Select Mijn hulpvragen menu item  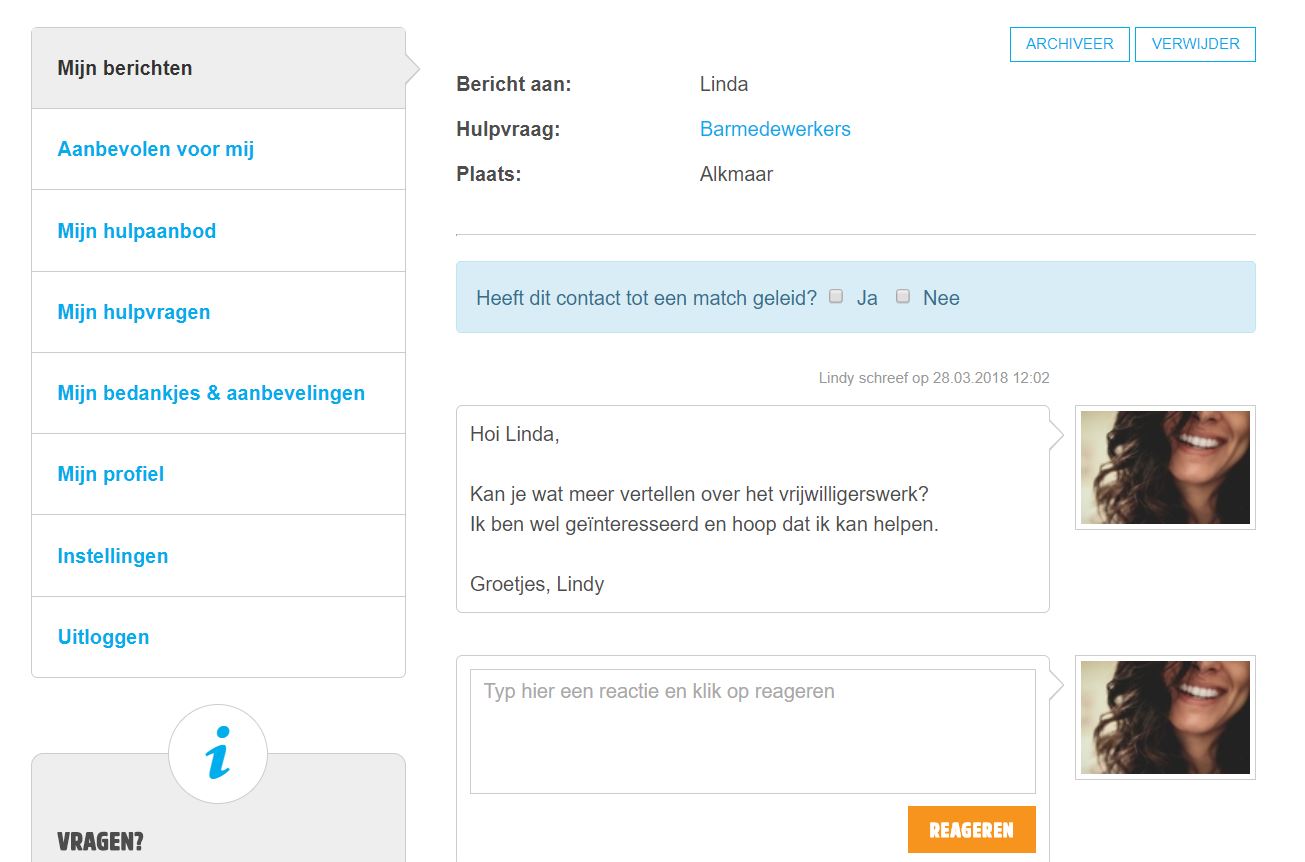134,312
